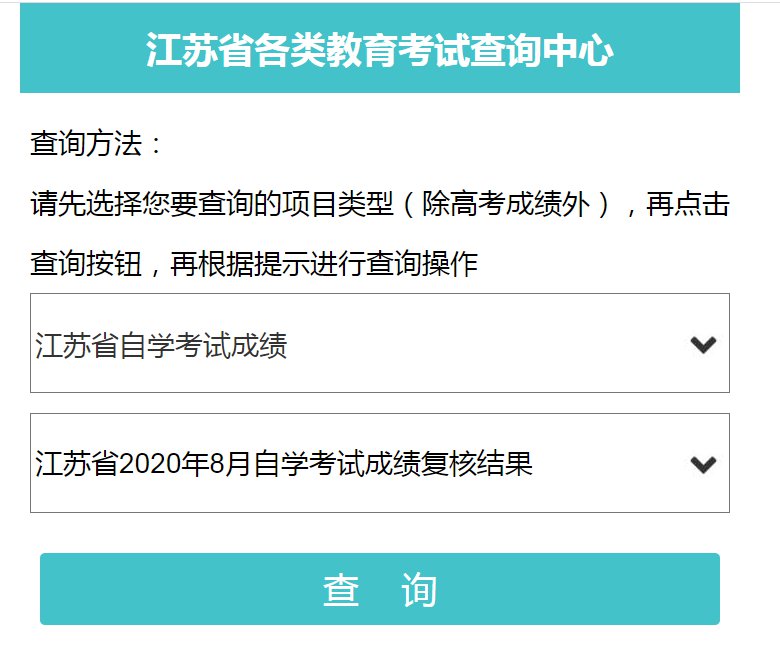
Task: Expand the 江苏省2020年8月自学考试成绩复核结果 dropdown
Action: [x=379, y=463]
